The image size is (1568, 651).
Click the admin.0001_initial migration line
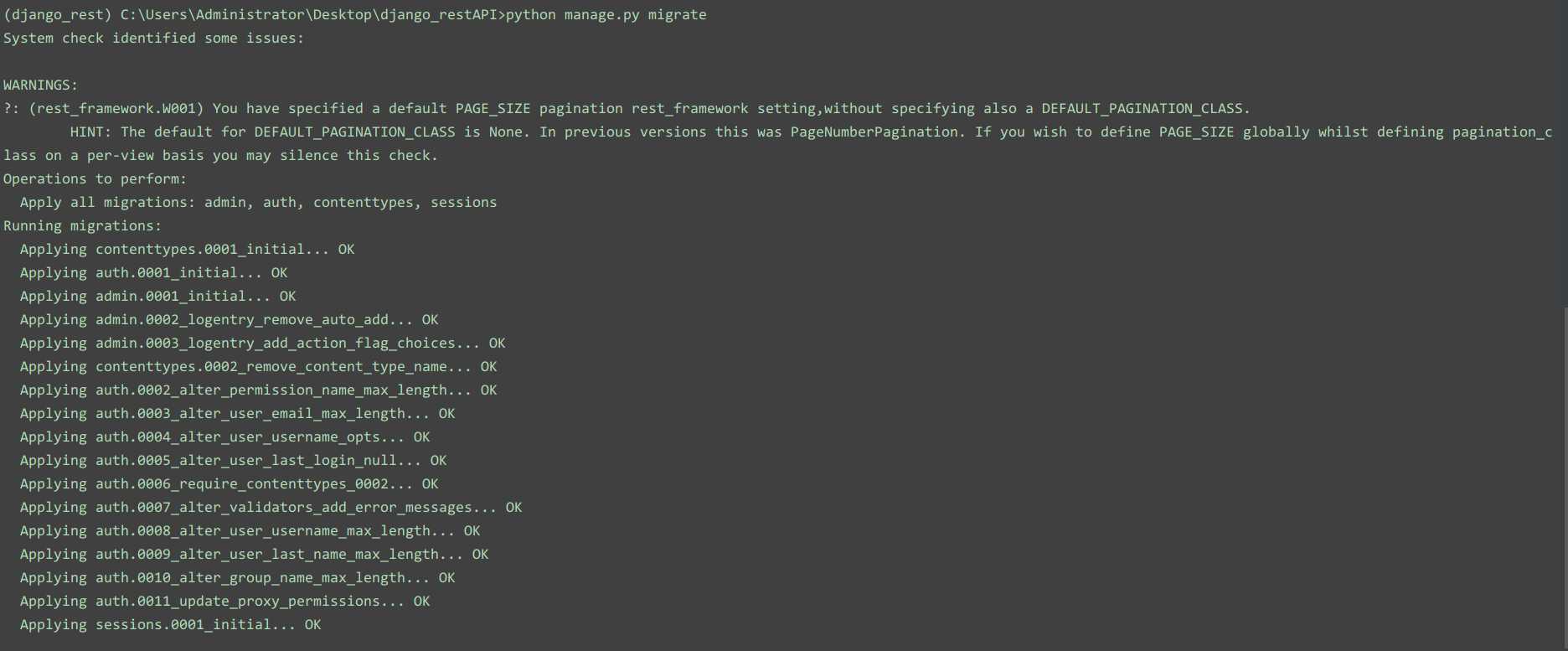(x=157, y=297)
